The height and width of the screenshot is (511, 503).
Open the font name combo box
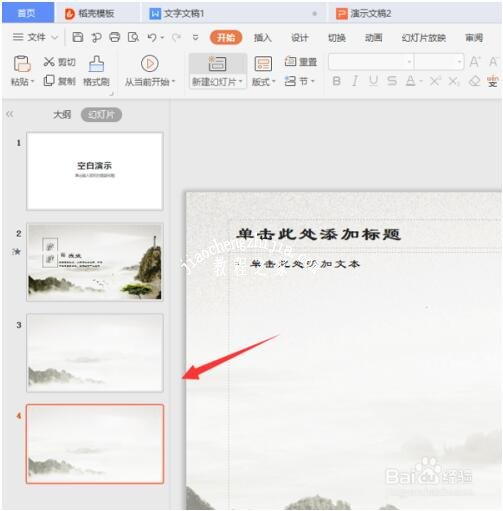[371, 62]
